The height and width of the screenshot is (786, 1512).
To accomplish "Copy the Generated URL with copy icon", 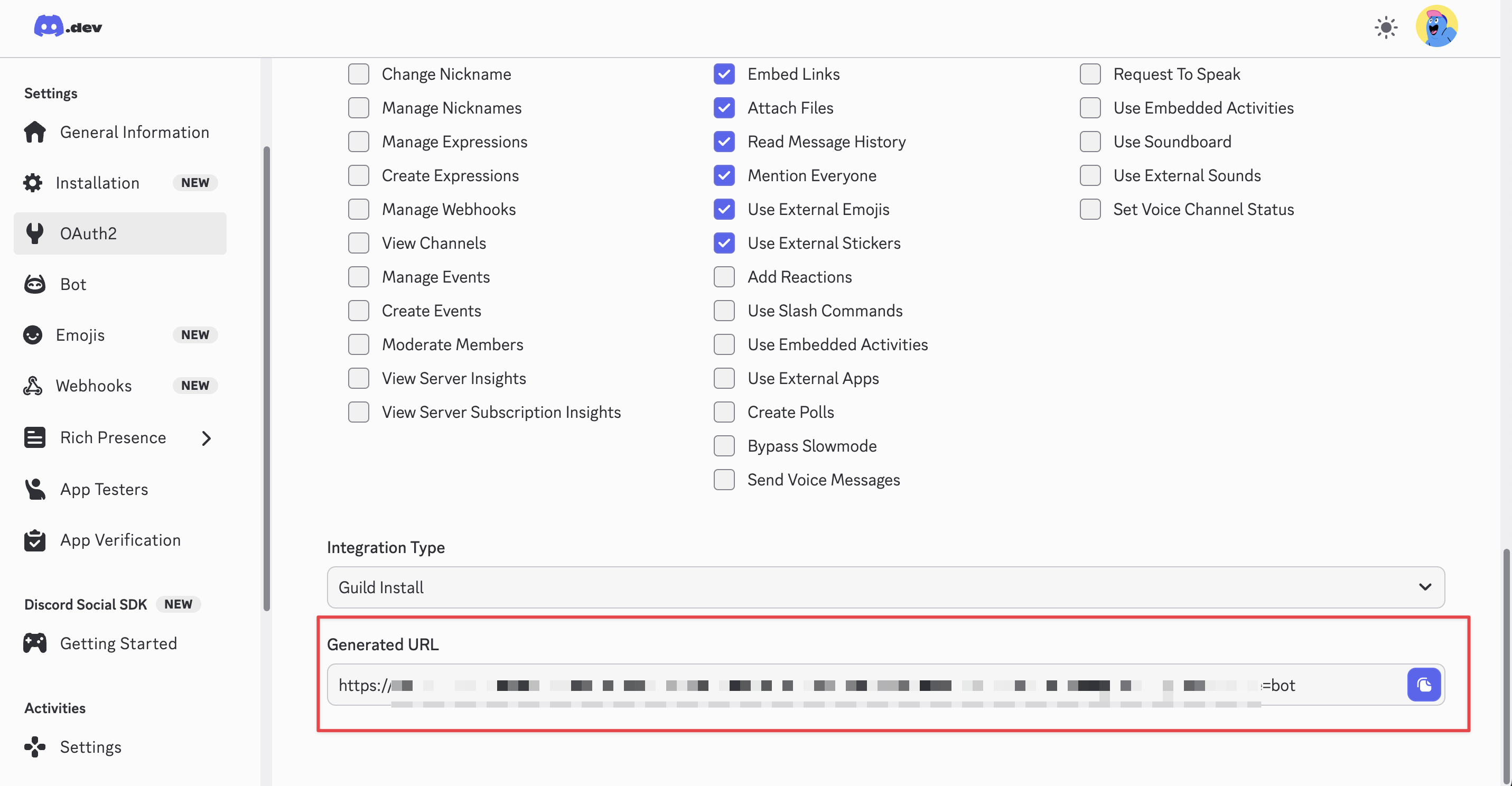I will [x=1424, y=685].
